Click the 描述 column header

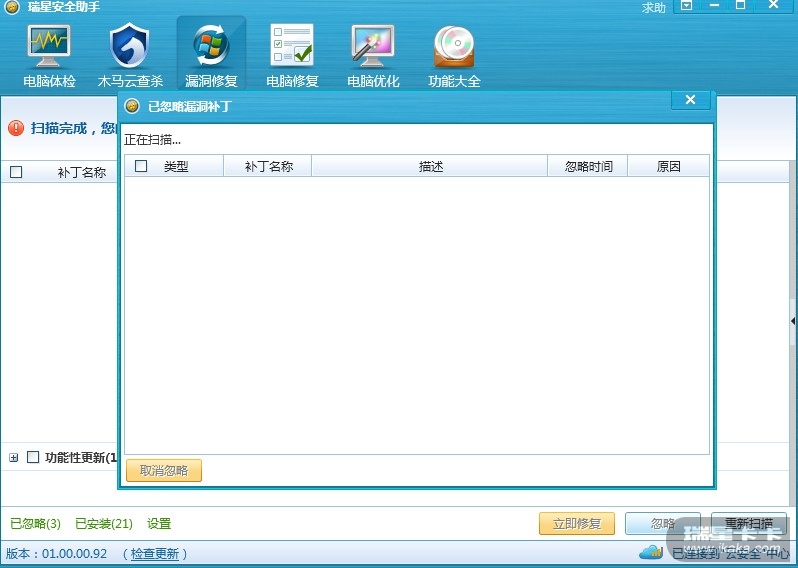click(430, 166)
